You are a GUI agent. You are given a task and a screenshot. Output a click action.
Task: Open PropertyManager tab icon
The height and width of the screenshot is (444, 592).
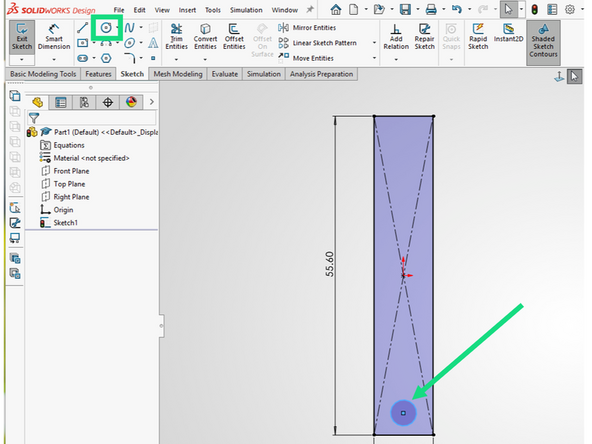click(x=61, y=102)
